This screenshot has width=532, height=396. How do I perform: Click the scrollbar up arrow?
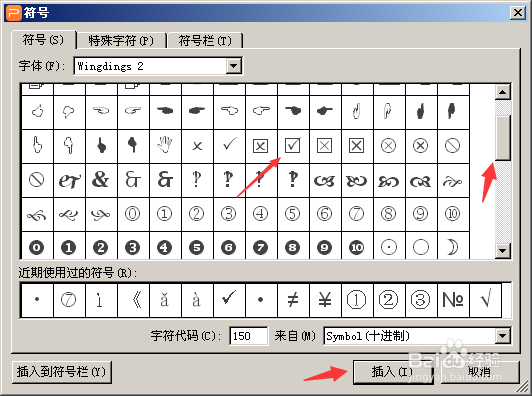(x=503, y=92)
